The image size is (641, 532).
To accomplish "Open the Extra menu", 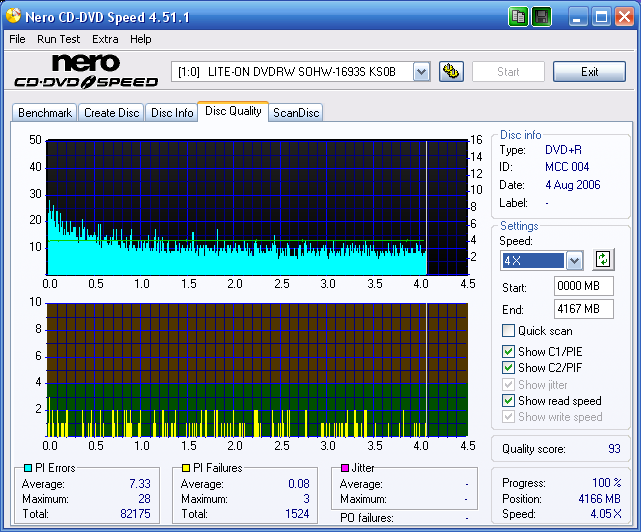I will pos(105,39).
